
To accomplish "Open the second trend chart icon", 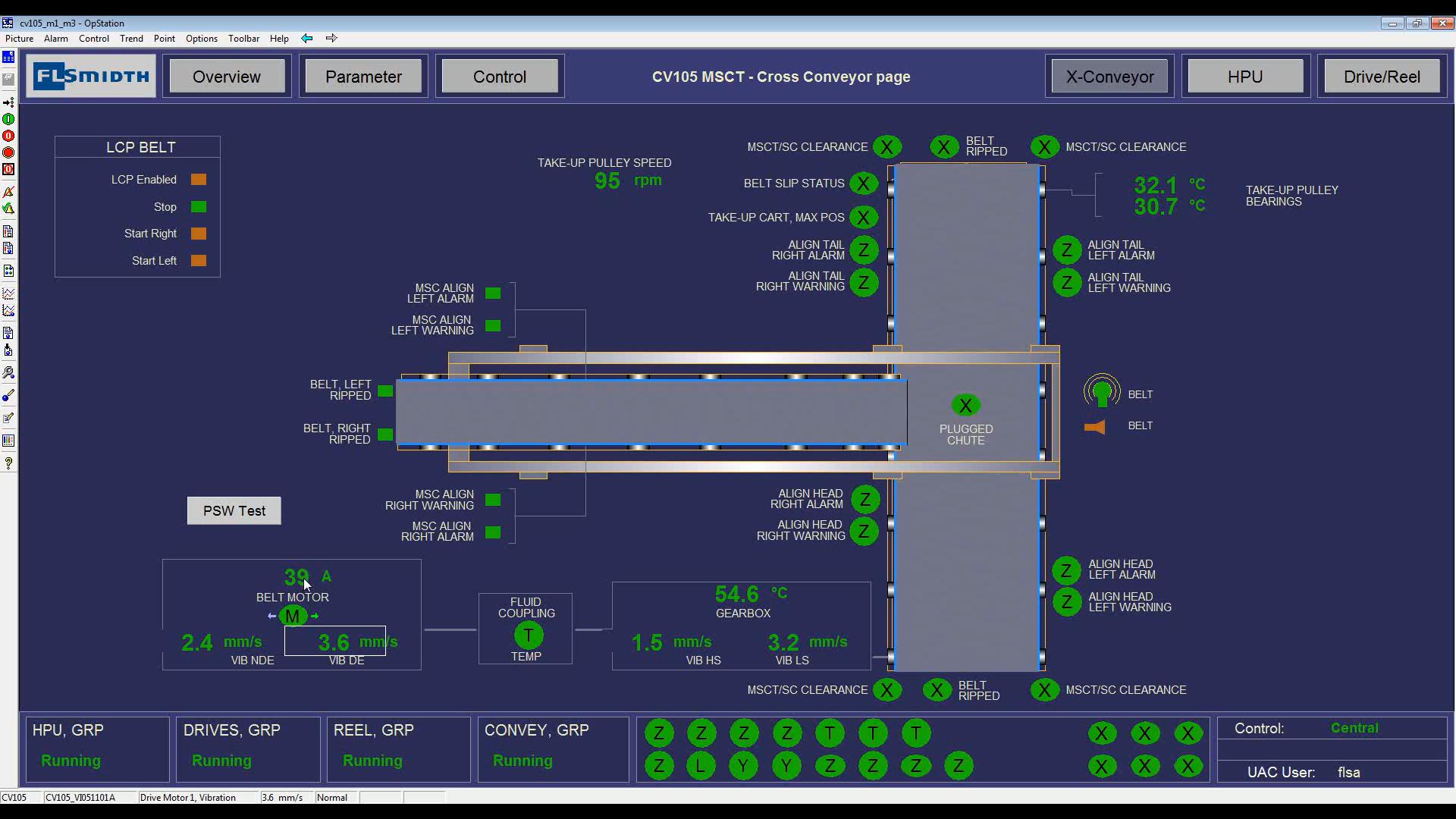I will click(x=8, y=310).
